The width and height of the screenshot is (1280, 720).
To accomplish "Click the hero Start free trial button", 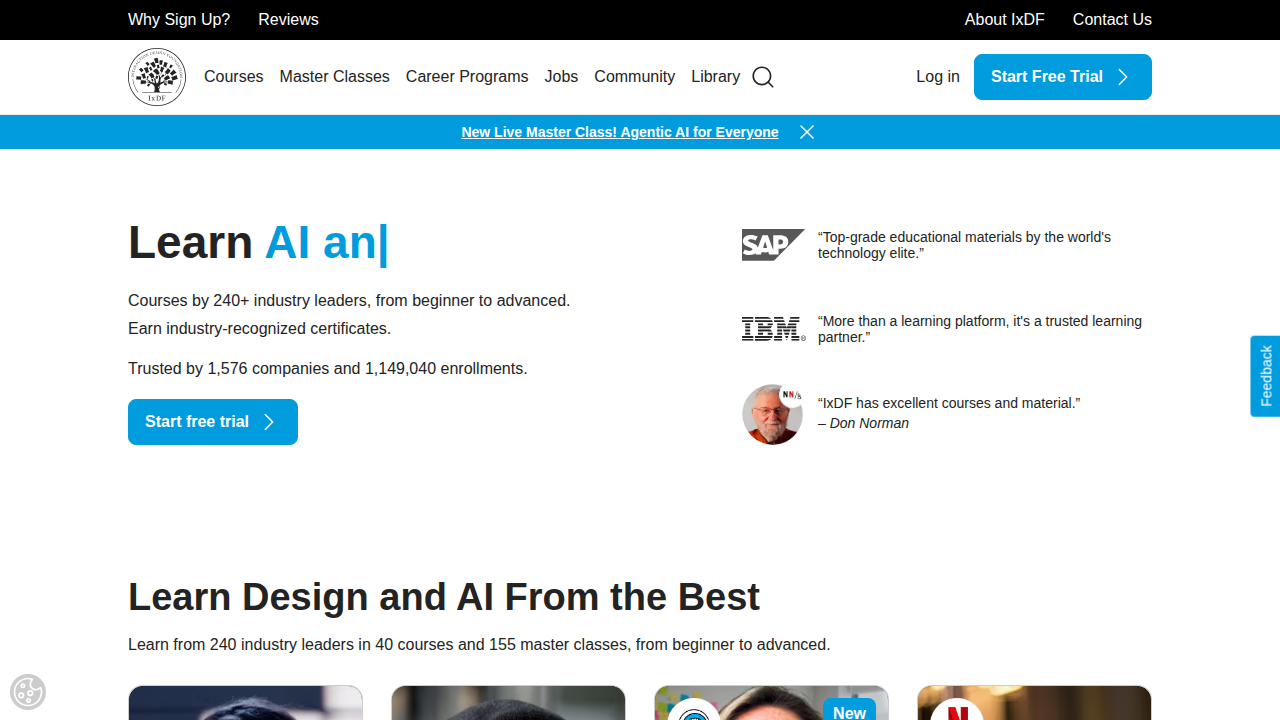I will (x=213, y=422).
